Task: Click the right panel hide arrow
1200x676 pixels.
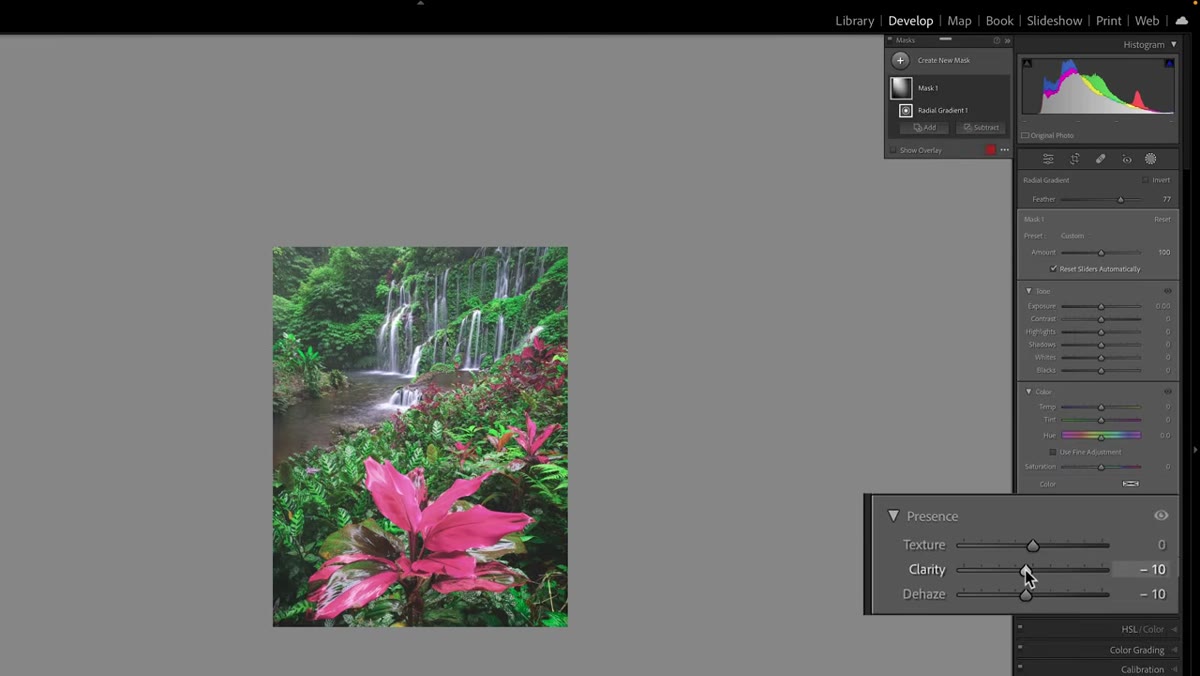Action: [x=1195, y=450]
